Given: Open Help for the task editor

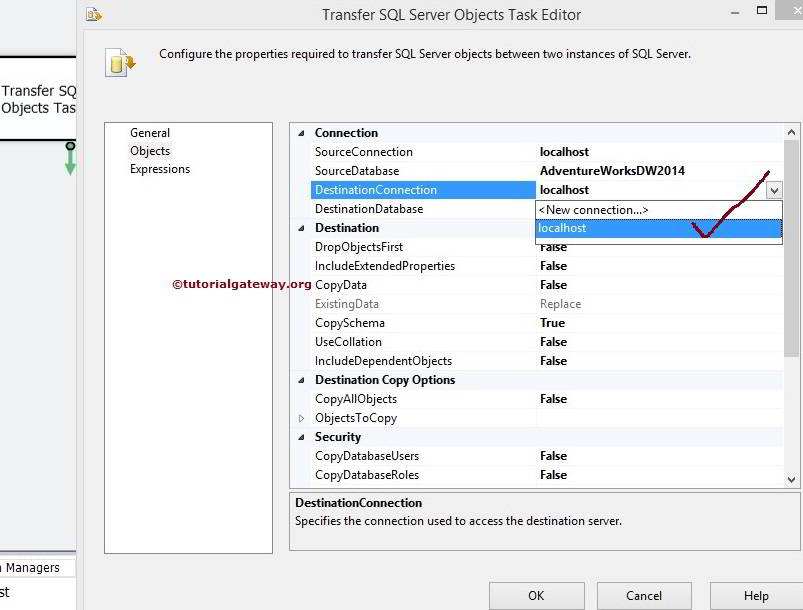Looking at the screenshot, I should pyautogui.click(x=755, y=595).
